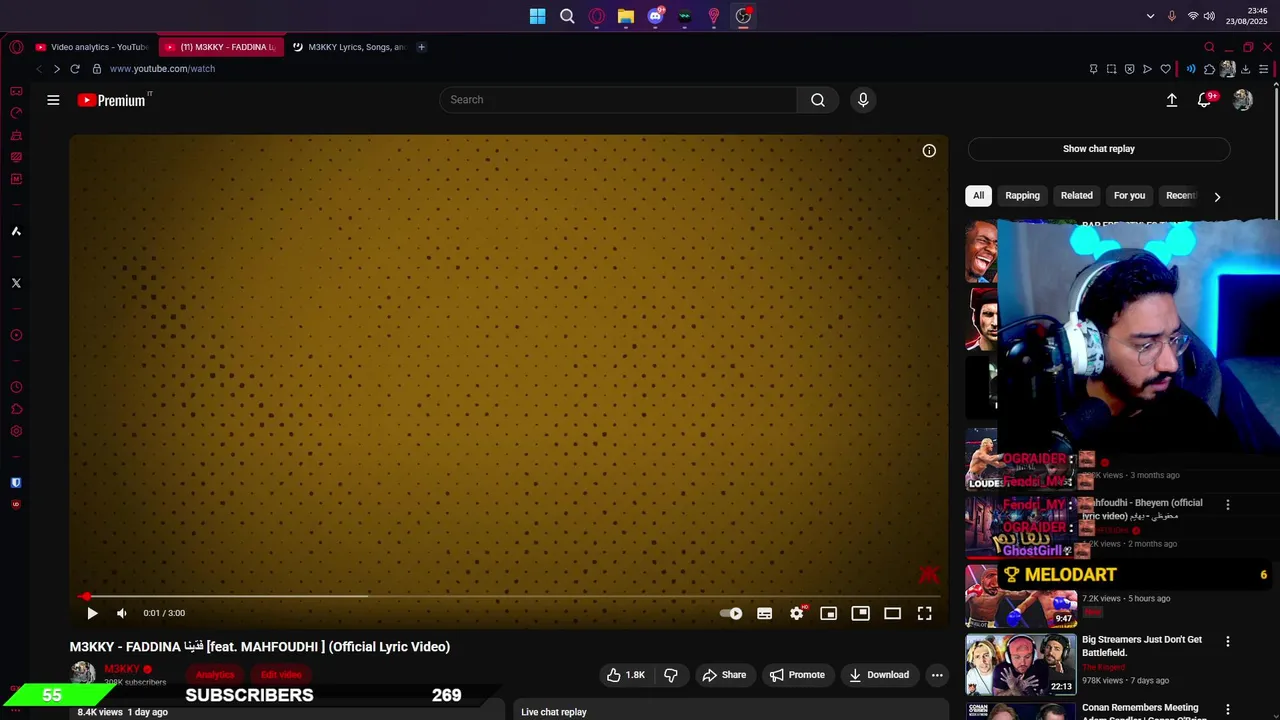Open pinboard pin icon in address bar

coord(1093,69)
